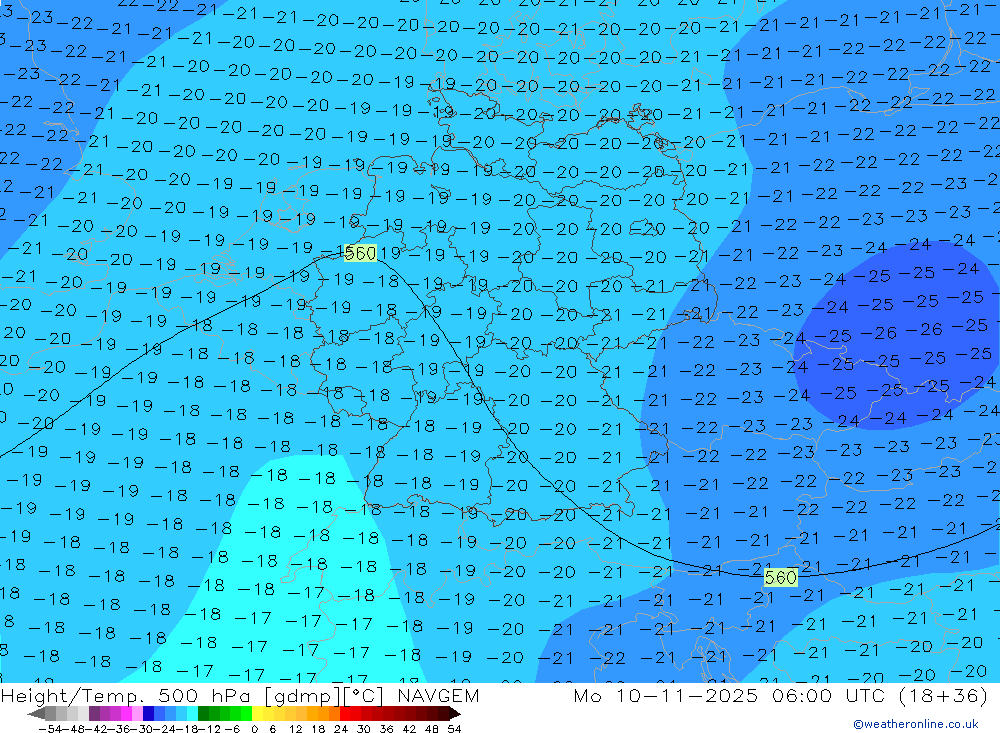Click the yellow legend swatch above 0
Viewport: 1000px width, 733px height.
pos(258,713)
